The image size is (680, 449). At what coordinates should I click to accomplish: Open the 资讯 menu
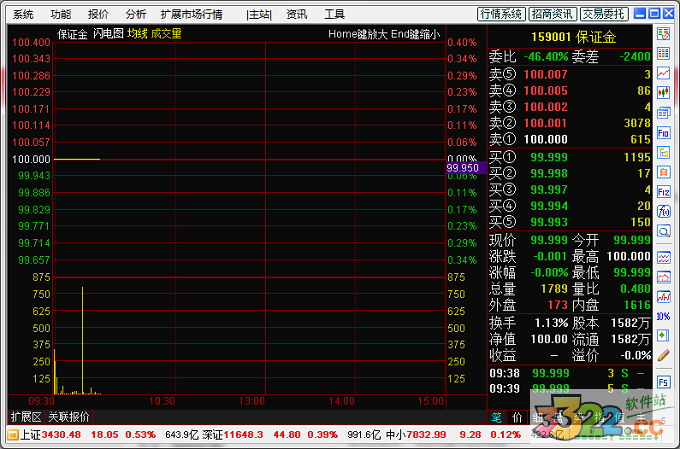coord(297,14)
